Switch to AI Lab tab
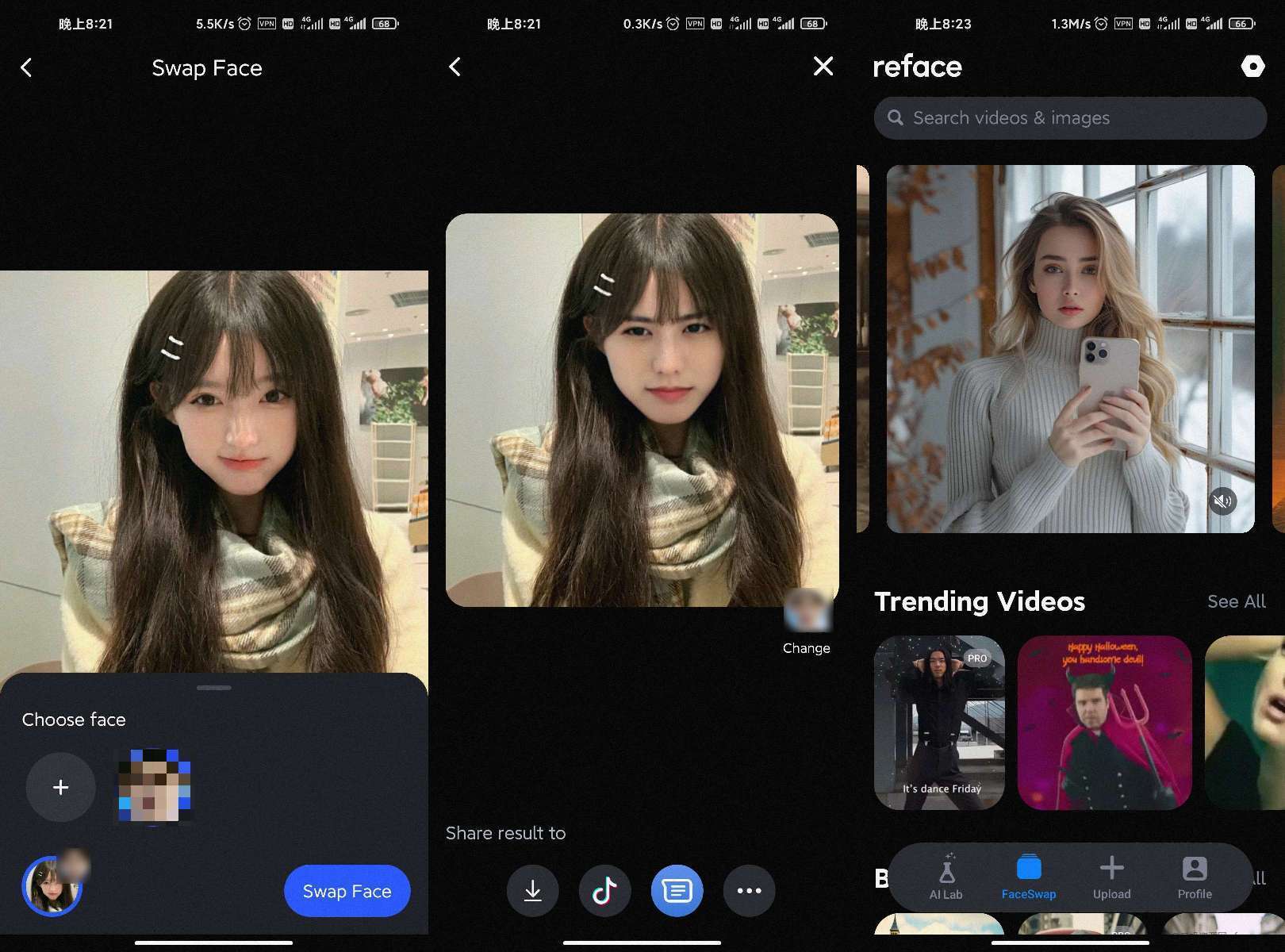This screenshot has height=952, width=1285. click(946, 877)
